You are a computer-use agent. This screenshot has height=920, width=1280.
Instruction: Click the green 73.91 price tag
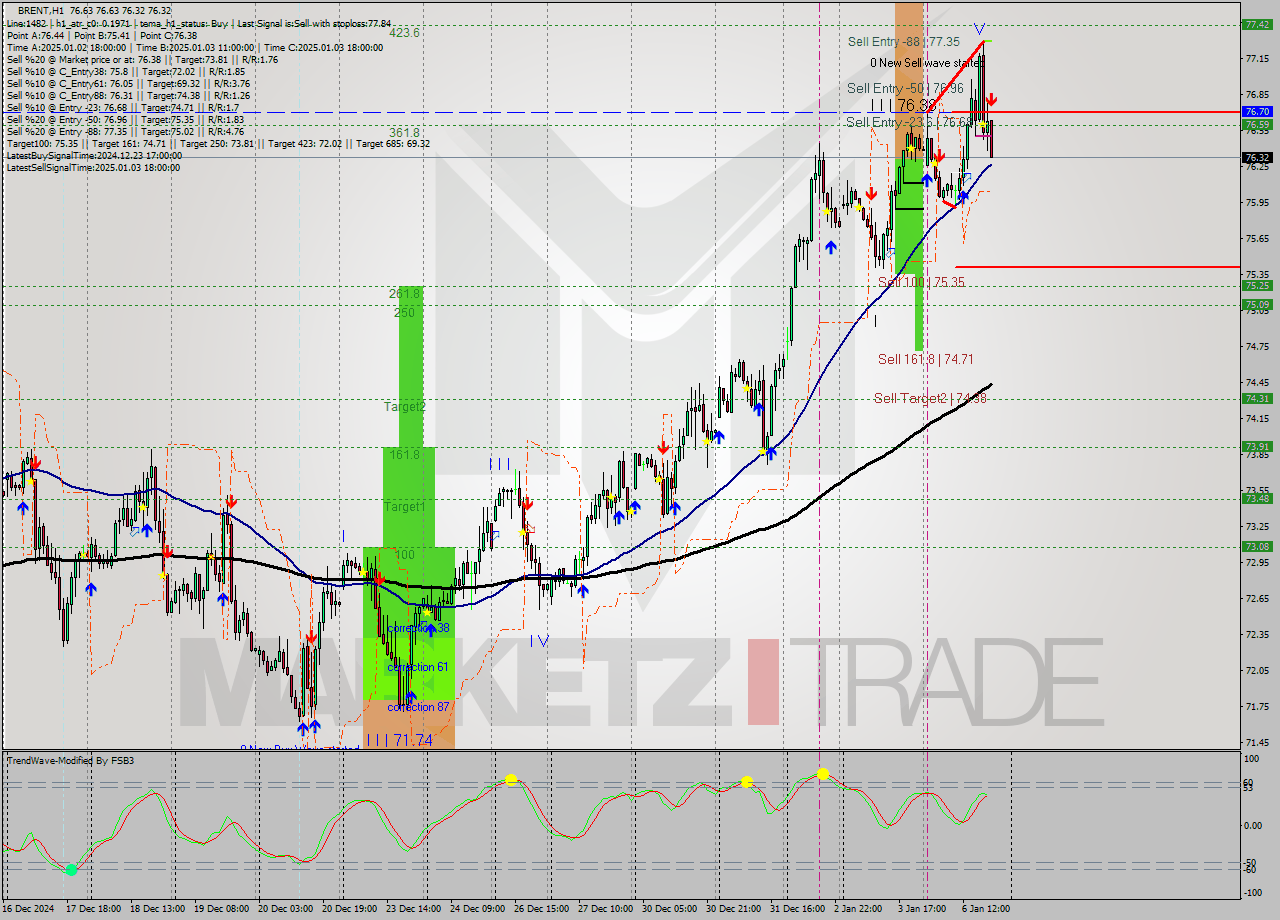1256,446
